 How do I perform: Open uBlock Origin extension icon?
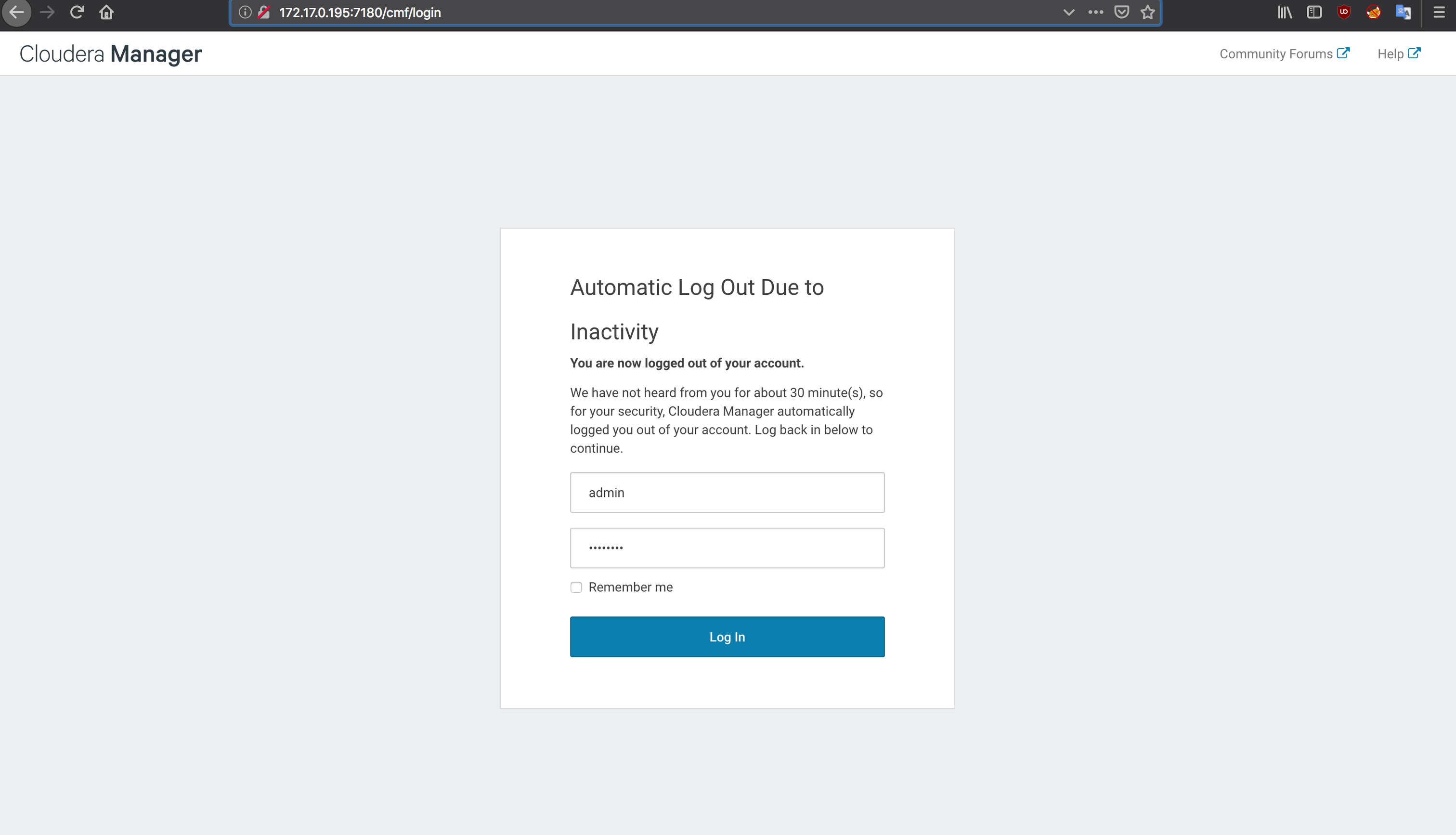pos(1344,12)
